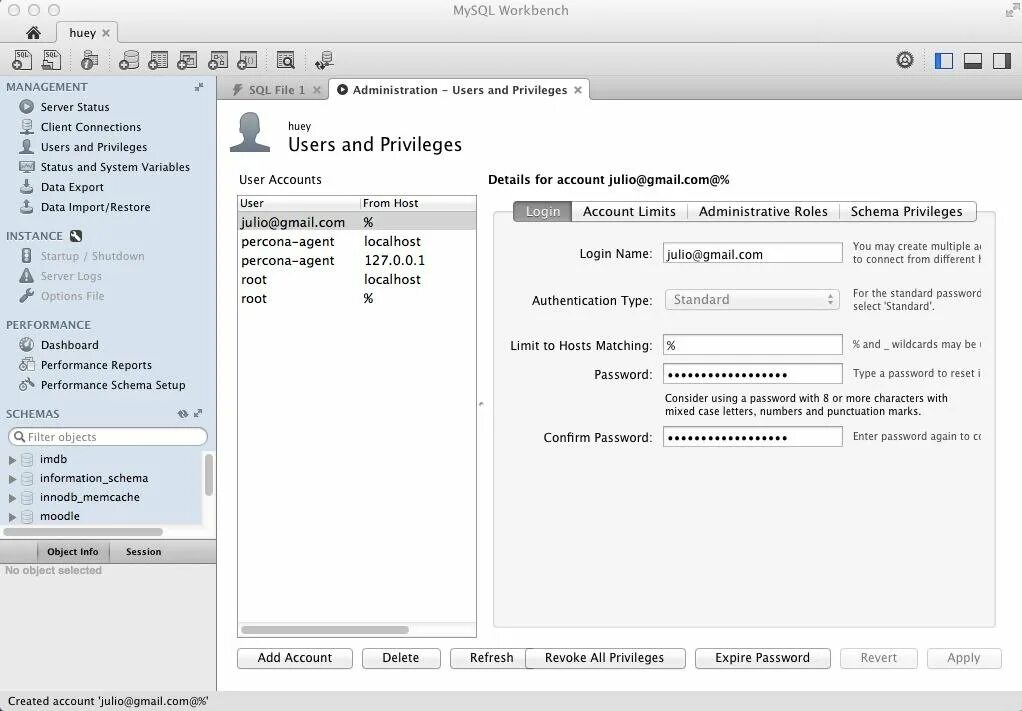Open the schema inspector info icon

click(89, 61)
